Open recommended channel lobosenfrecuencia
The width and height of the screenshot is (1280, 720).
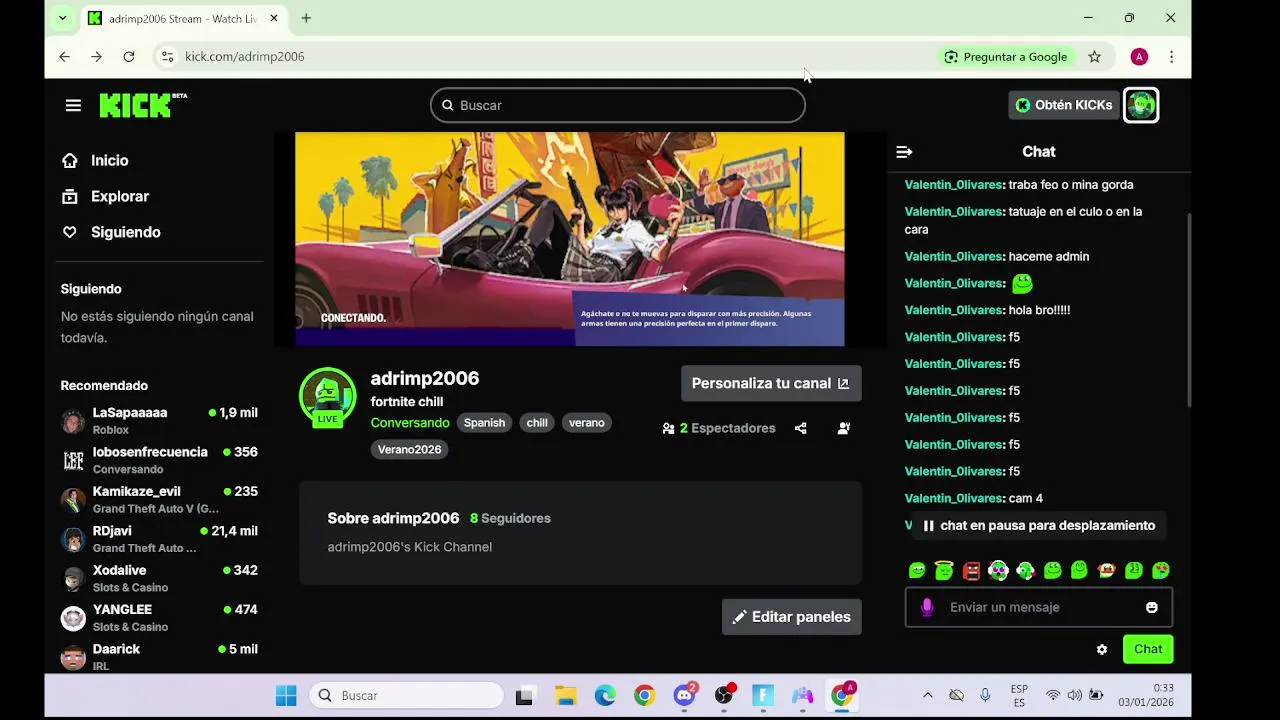tap(160, 460)
